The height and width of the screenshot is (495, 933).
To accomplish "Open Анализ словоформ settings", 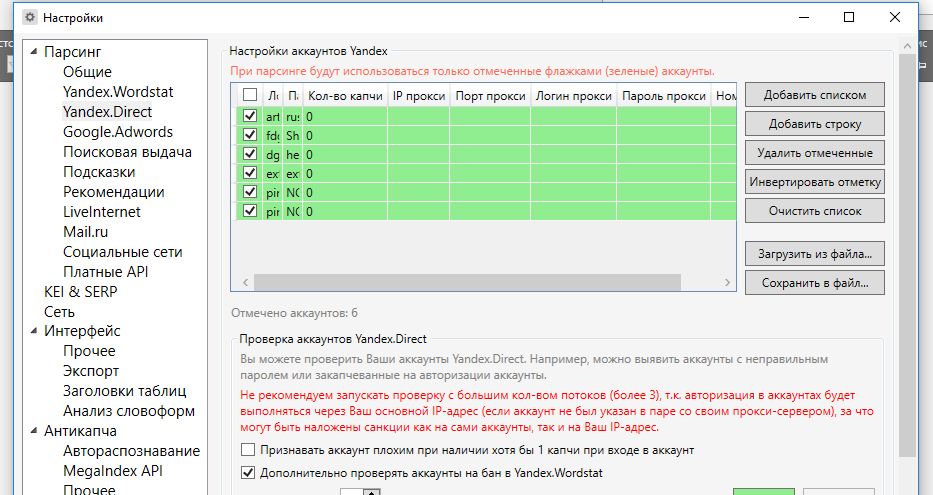I will [x=129, y=411].
